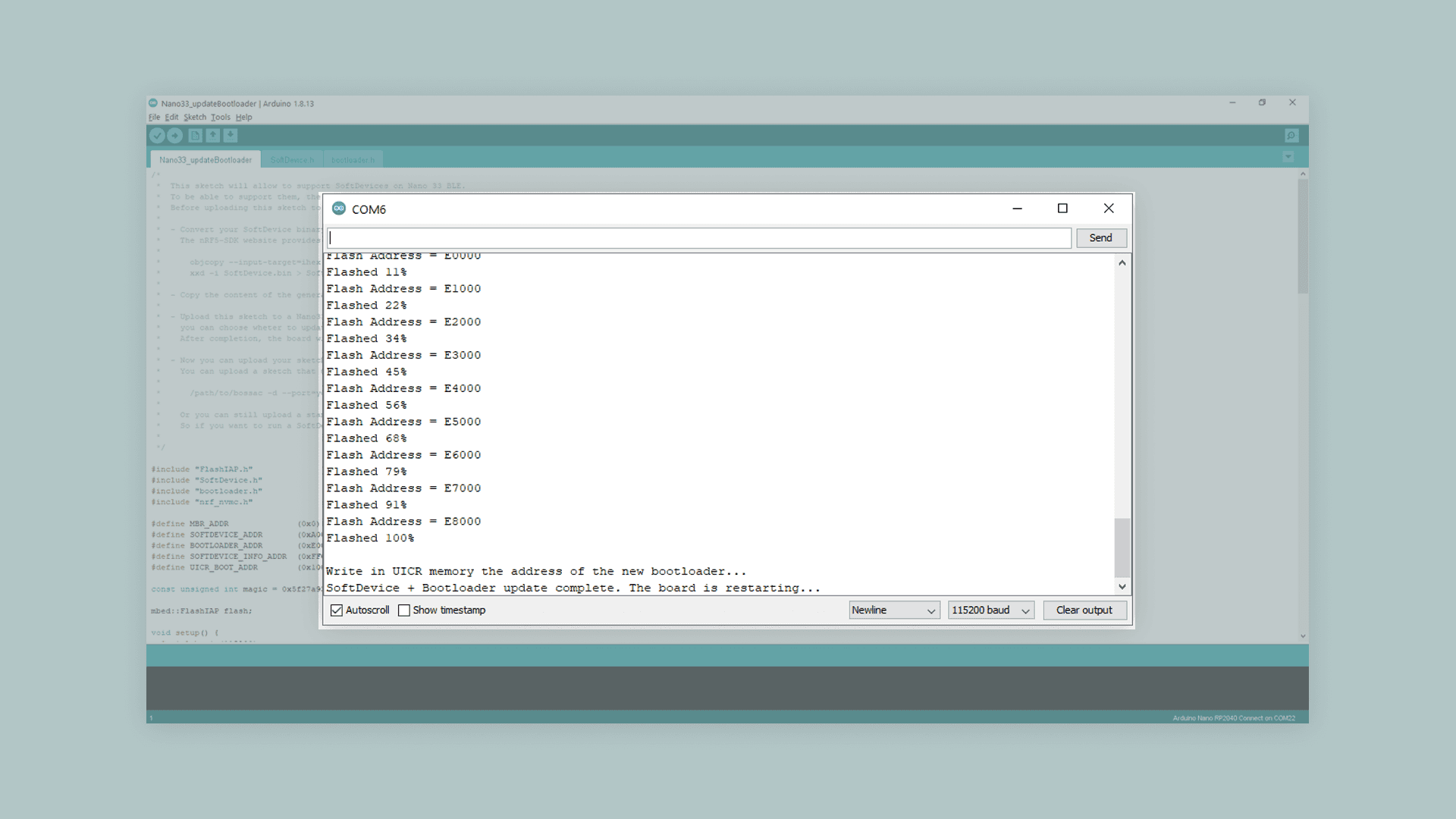Open the Serial Monitor magnifier icon

[x=1291, y=135]
